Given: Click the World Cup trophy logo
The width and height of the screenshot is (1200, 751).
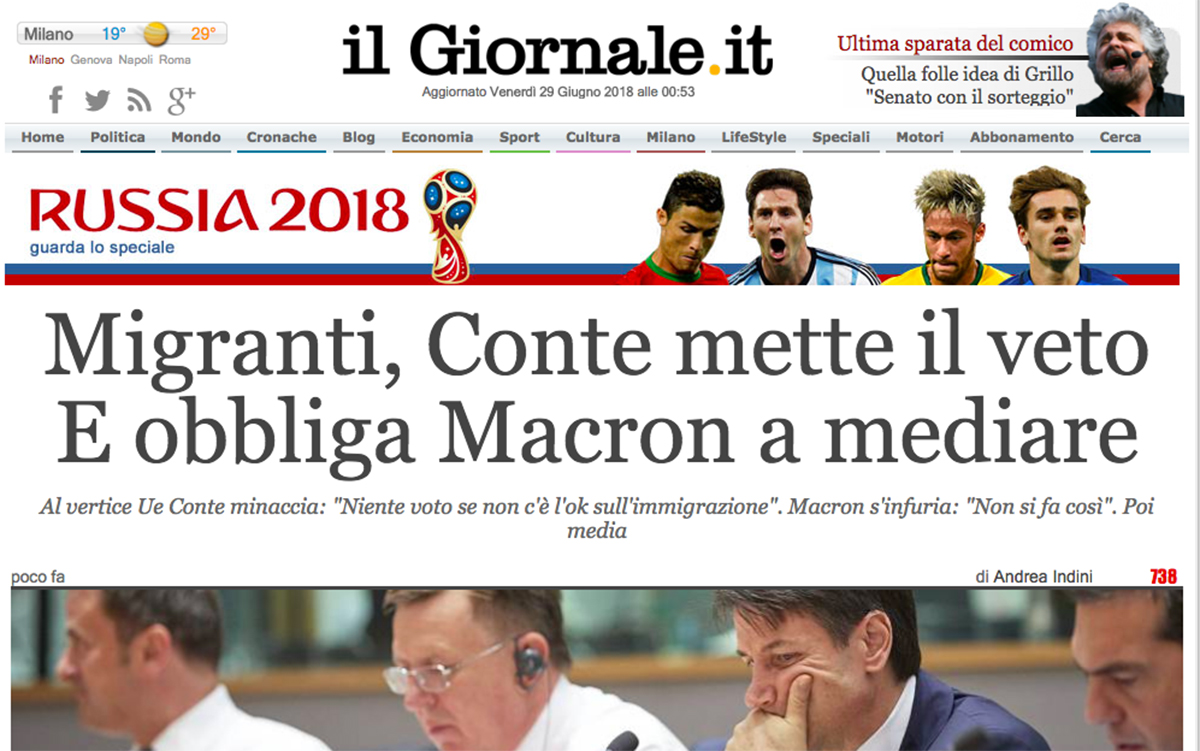Looking at the screenshot, I should (449, 226).
